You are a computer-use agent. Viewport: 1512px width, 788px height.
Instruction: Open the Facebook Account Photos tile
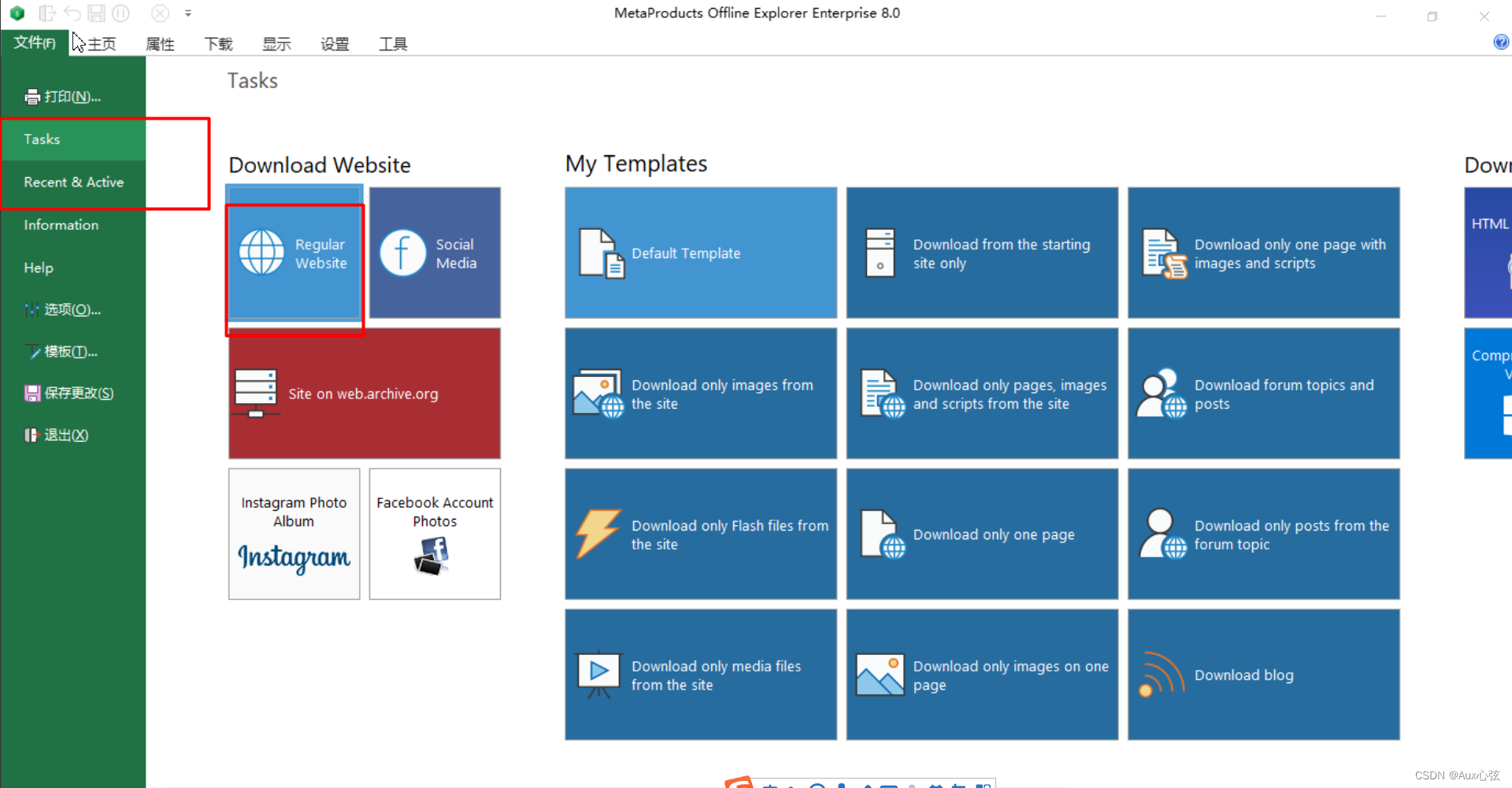(x=435, y=534)
